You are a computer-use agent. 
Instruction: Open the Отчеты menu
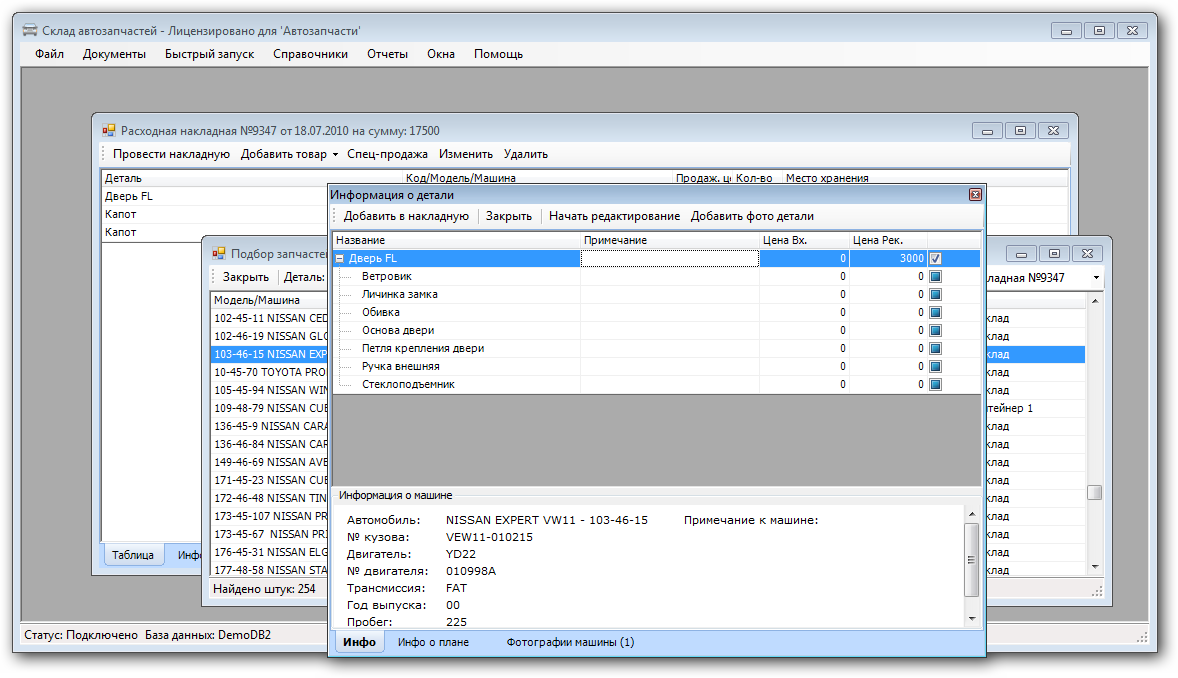(x=387, y=54)
